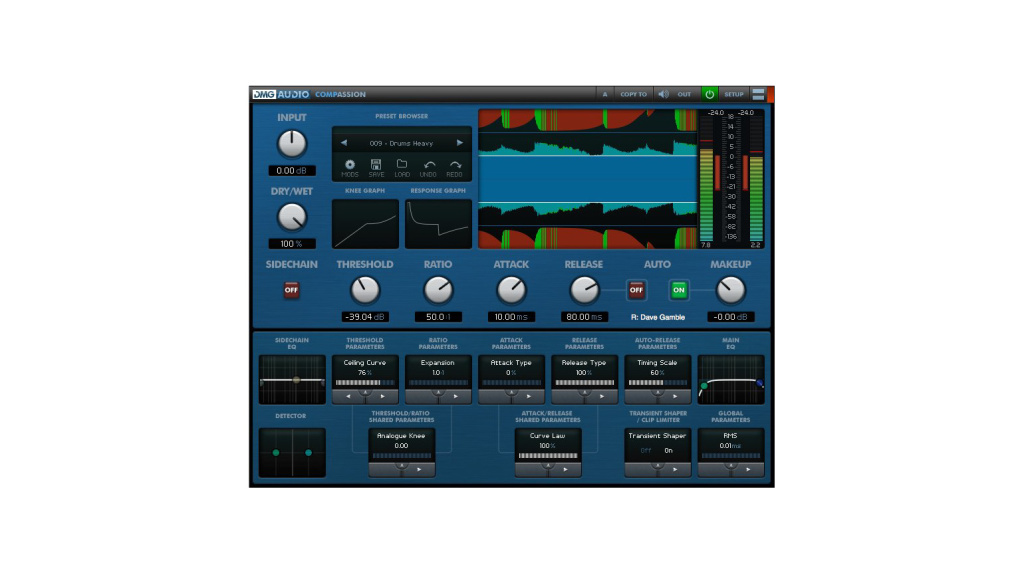
Task: Click the 10.00 ms attack value field
Action: 511,317
